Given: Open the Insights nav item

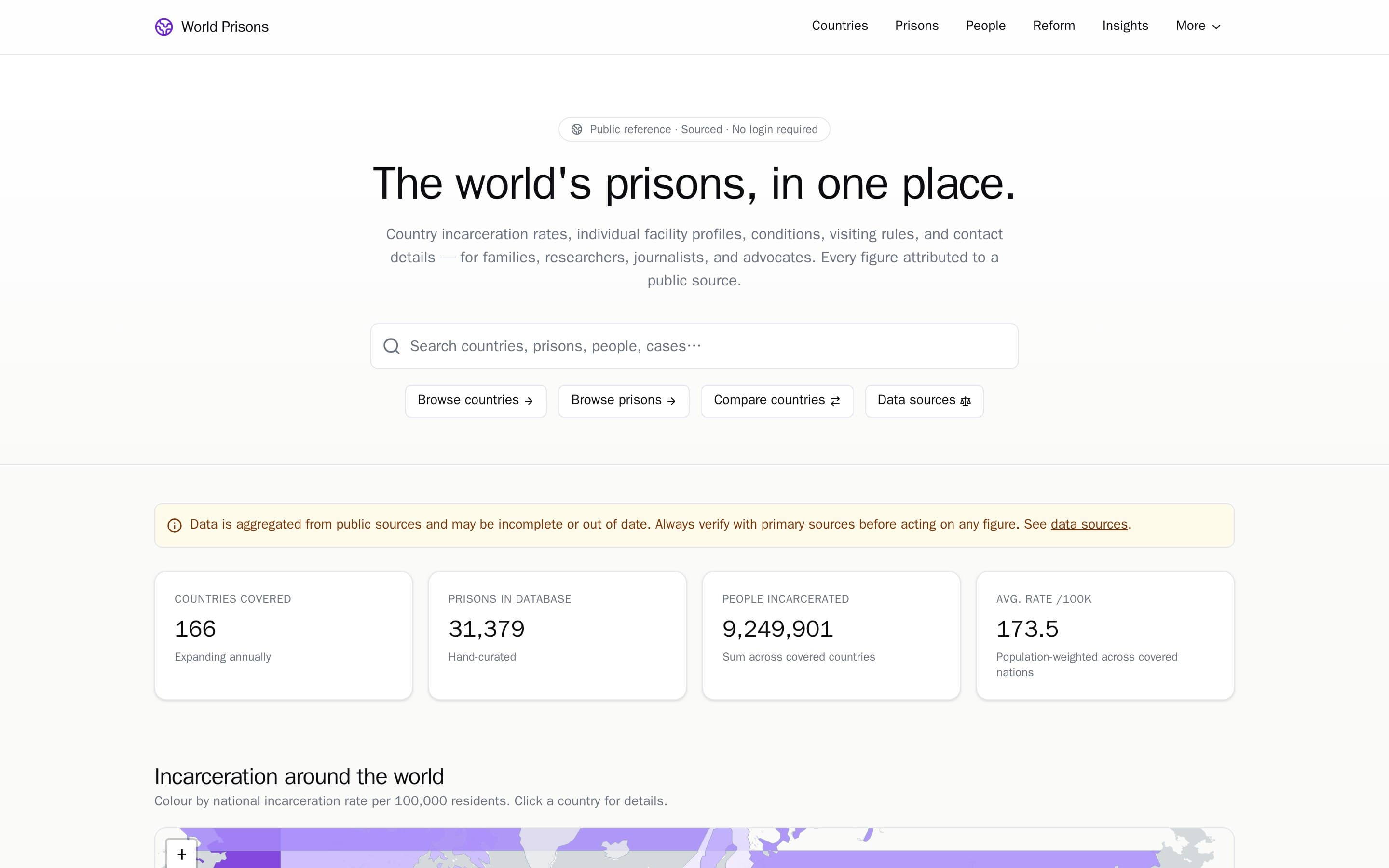Looking at the screenshot, I should [1125, 26].
